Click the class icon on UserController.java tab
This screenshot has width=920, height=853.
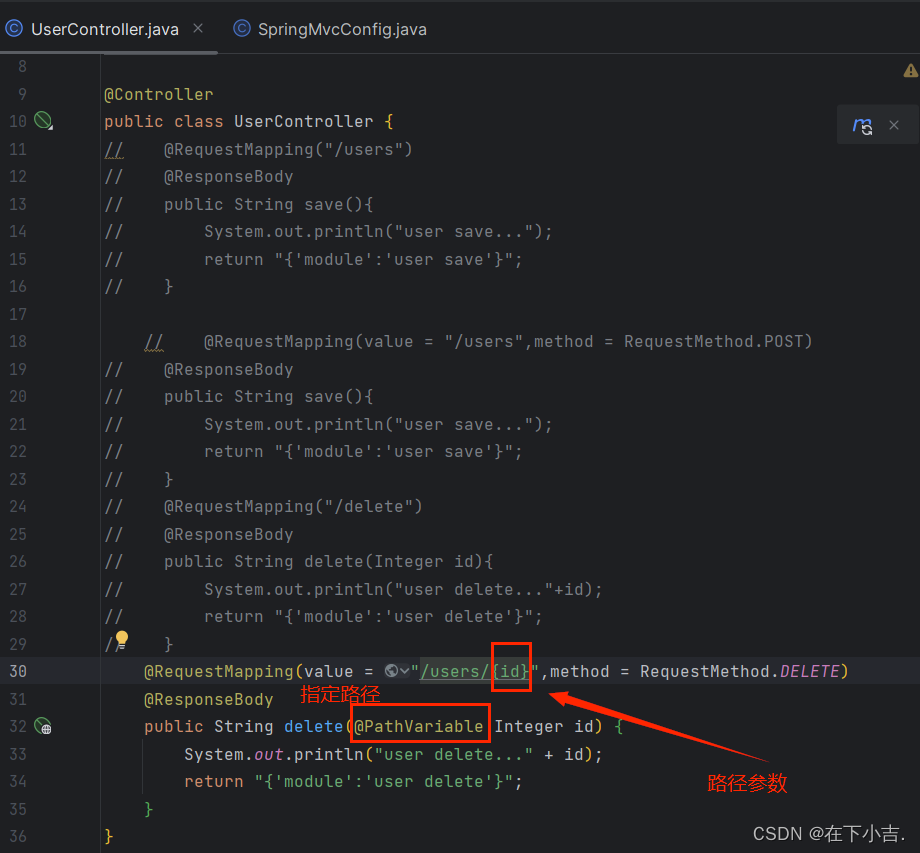click(x=14, y=28)
